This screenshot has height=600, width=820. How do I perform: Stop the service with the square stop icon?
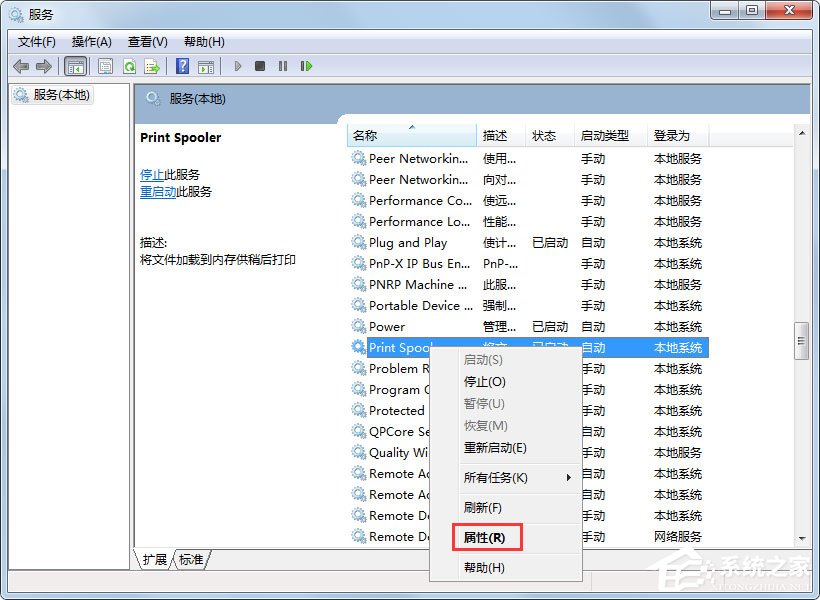pos(260,66)
